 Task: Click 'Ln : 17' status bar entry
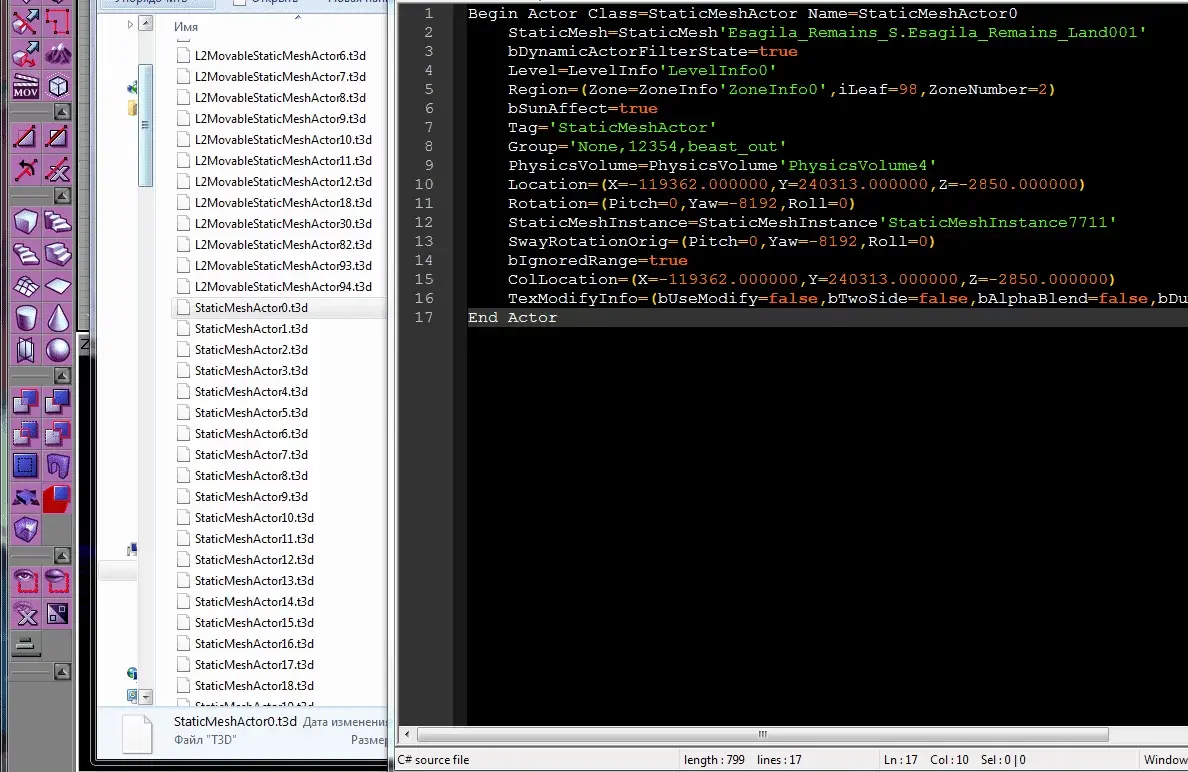900,760
